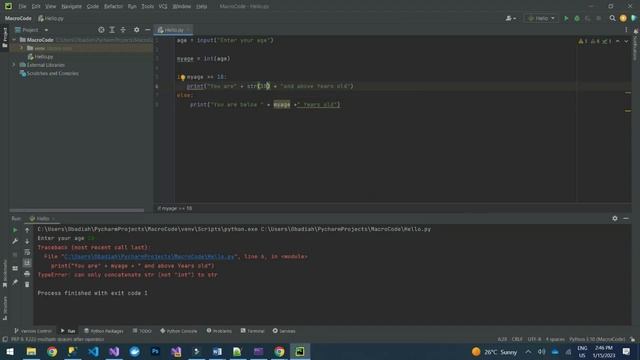
Task: Click the wrench icon in the Run panel
Action: [x=15, y=241]
